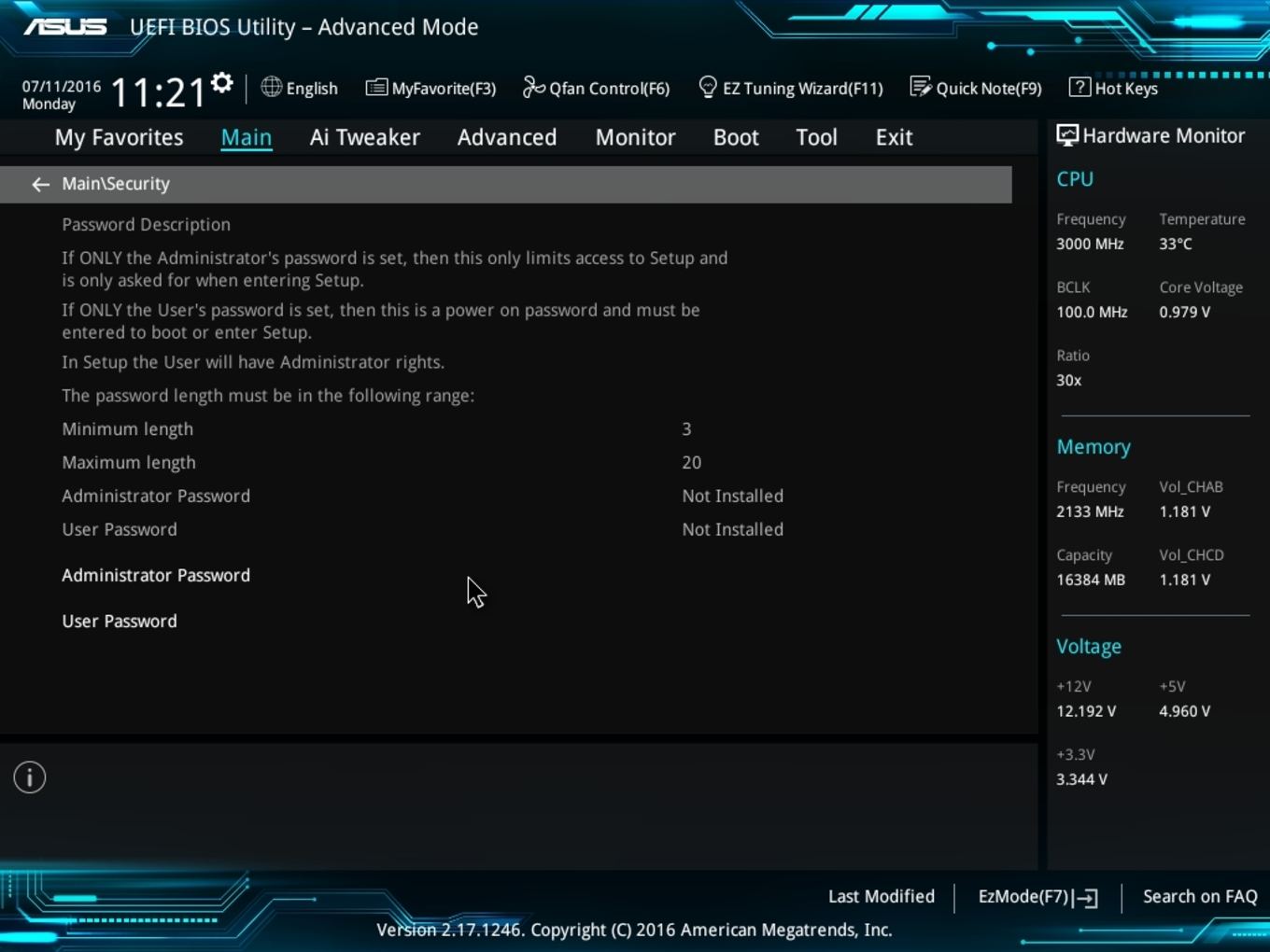Click the Maximum length value 20
Screen dimensions: 1270x952
(691, 463)
